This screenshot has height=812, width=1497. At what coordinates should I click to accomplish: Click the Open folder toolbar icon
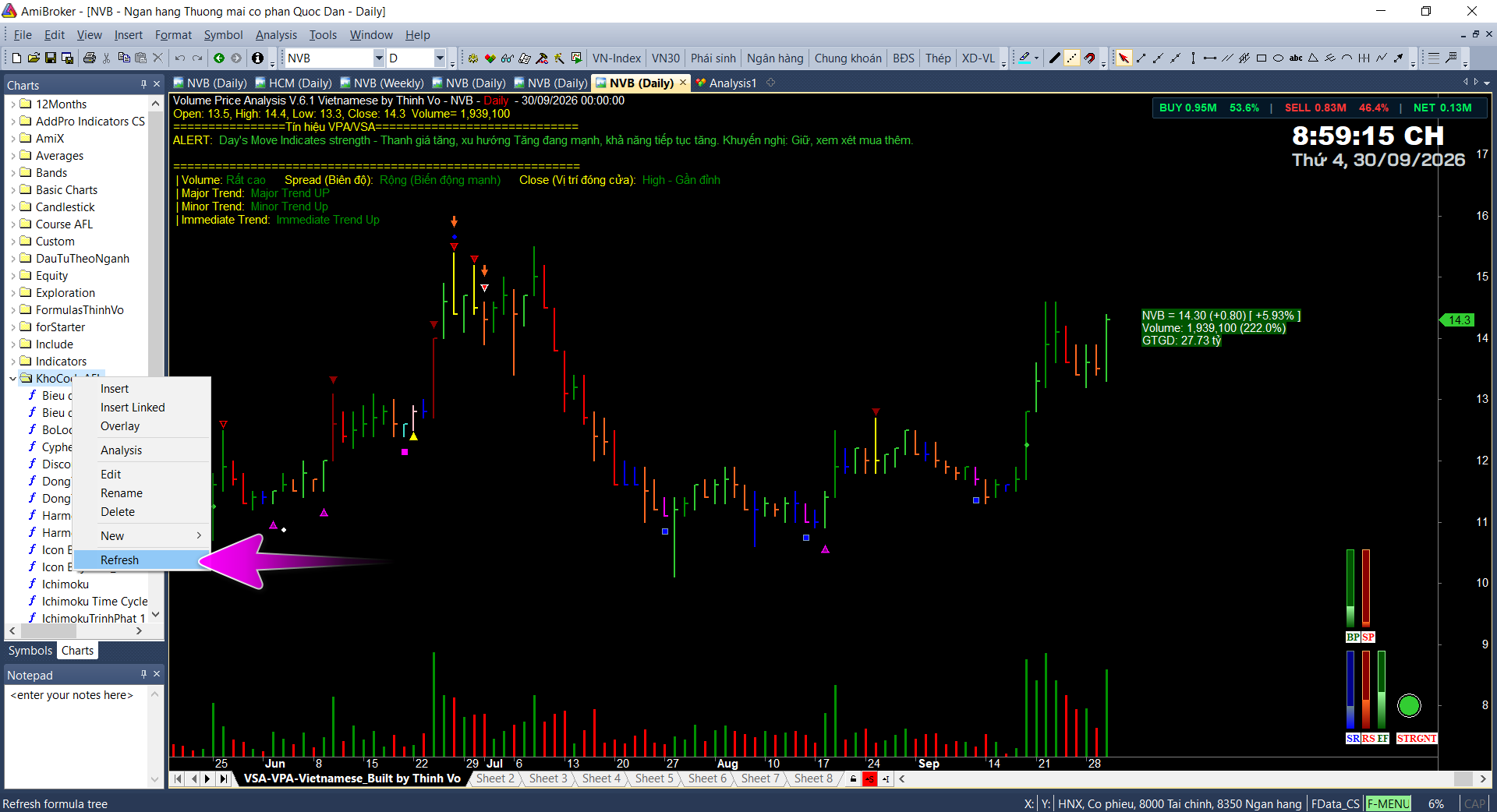34,58
